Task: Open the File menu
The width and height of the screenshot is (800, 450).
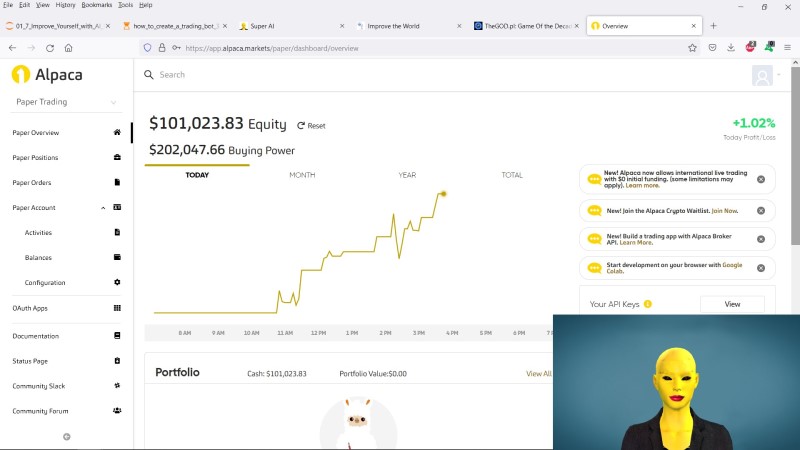Action: [8, 5]
